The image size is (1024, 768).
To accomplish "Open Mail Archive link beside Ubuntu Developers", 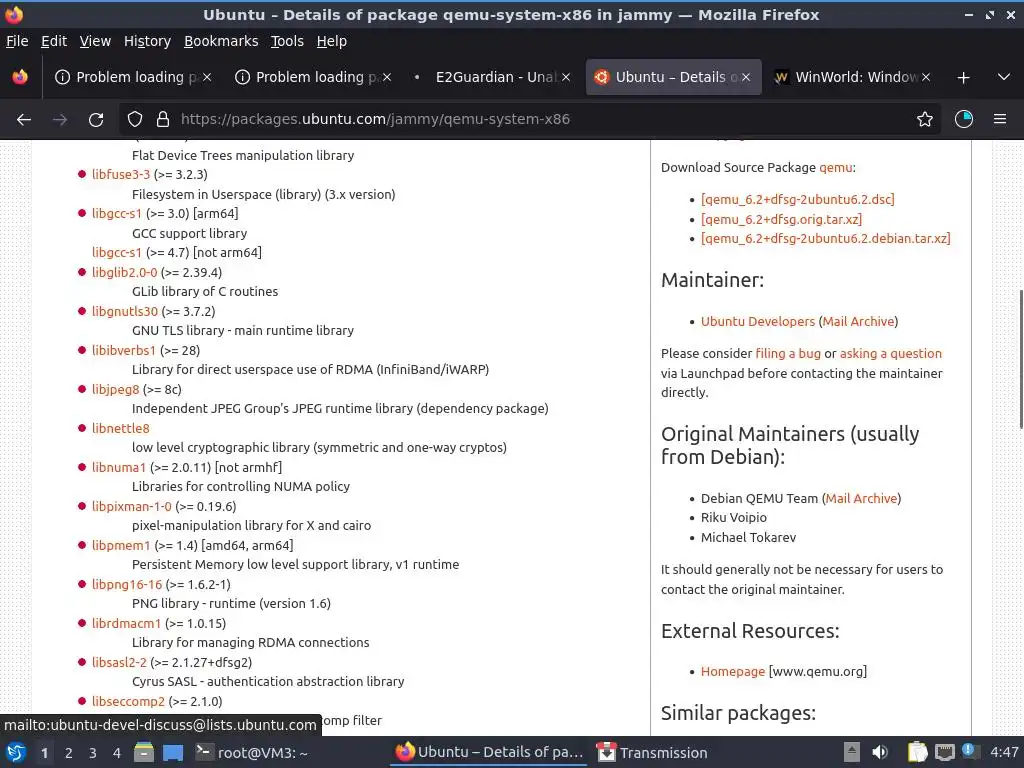I will pyautogui.click(x=859, y=321).
